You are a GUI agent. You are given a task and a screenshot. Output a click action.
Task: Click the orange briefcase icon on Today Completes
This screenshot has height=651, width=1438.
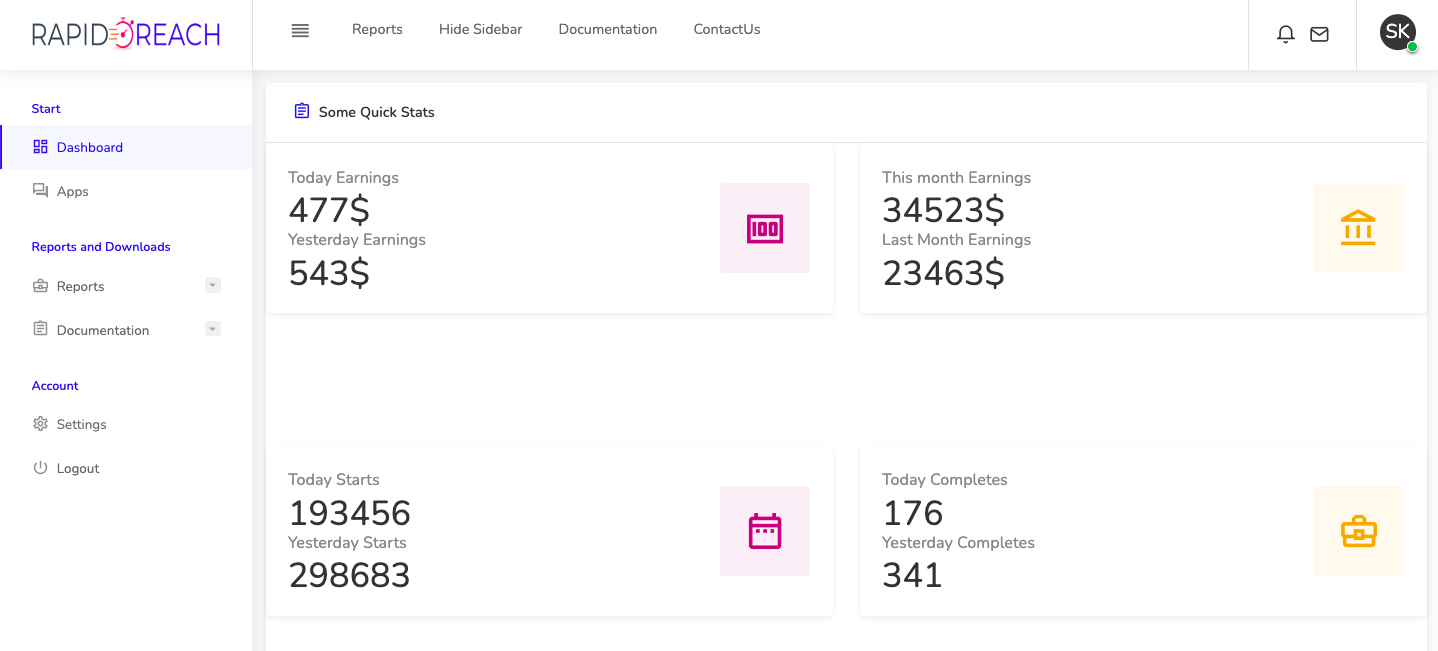[x=1359, y=531]
